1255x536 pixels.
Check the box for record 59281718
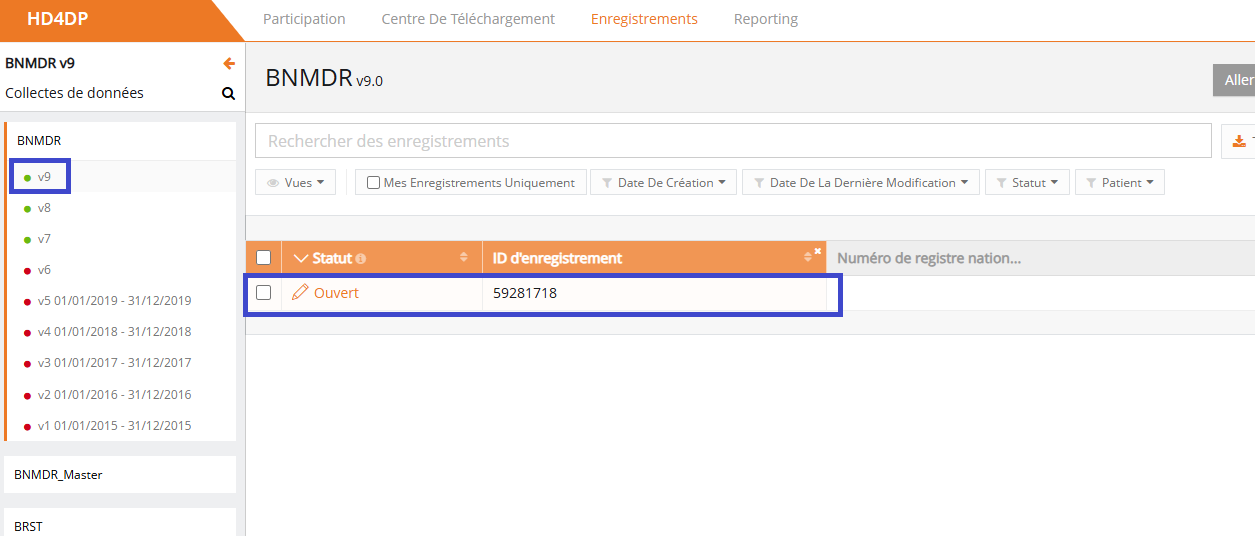pyautogui.click(x=264, y=293)
